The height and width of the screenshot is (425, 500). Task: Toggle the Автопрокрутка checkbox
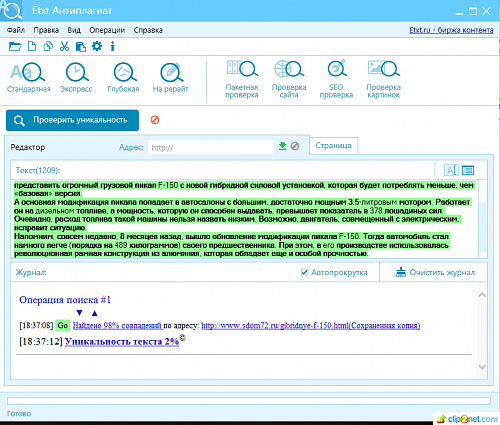304,272
